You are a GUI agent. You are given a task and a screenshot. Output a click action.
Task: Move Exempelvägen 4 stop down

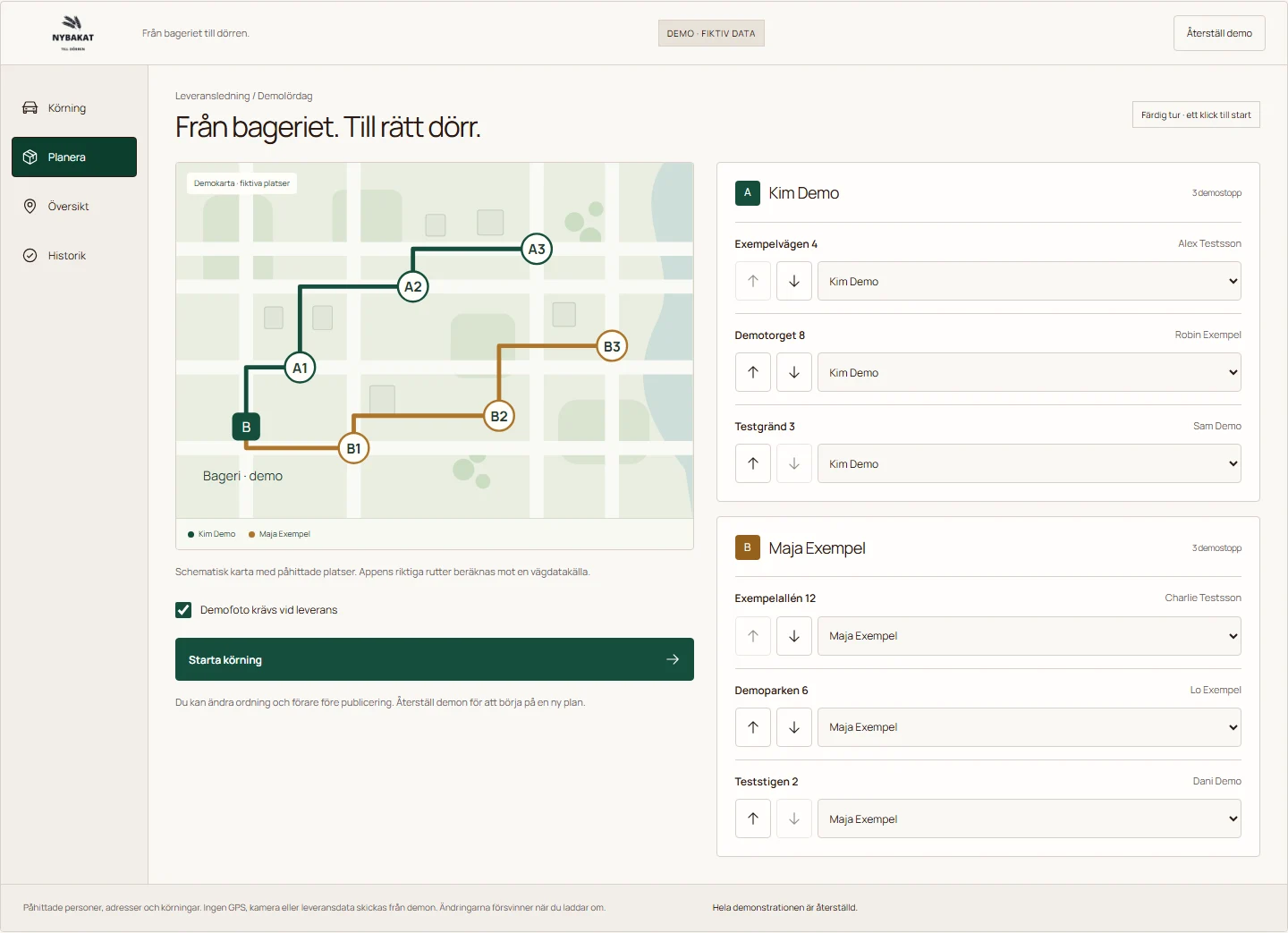coord(794,281)
